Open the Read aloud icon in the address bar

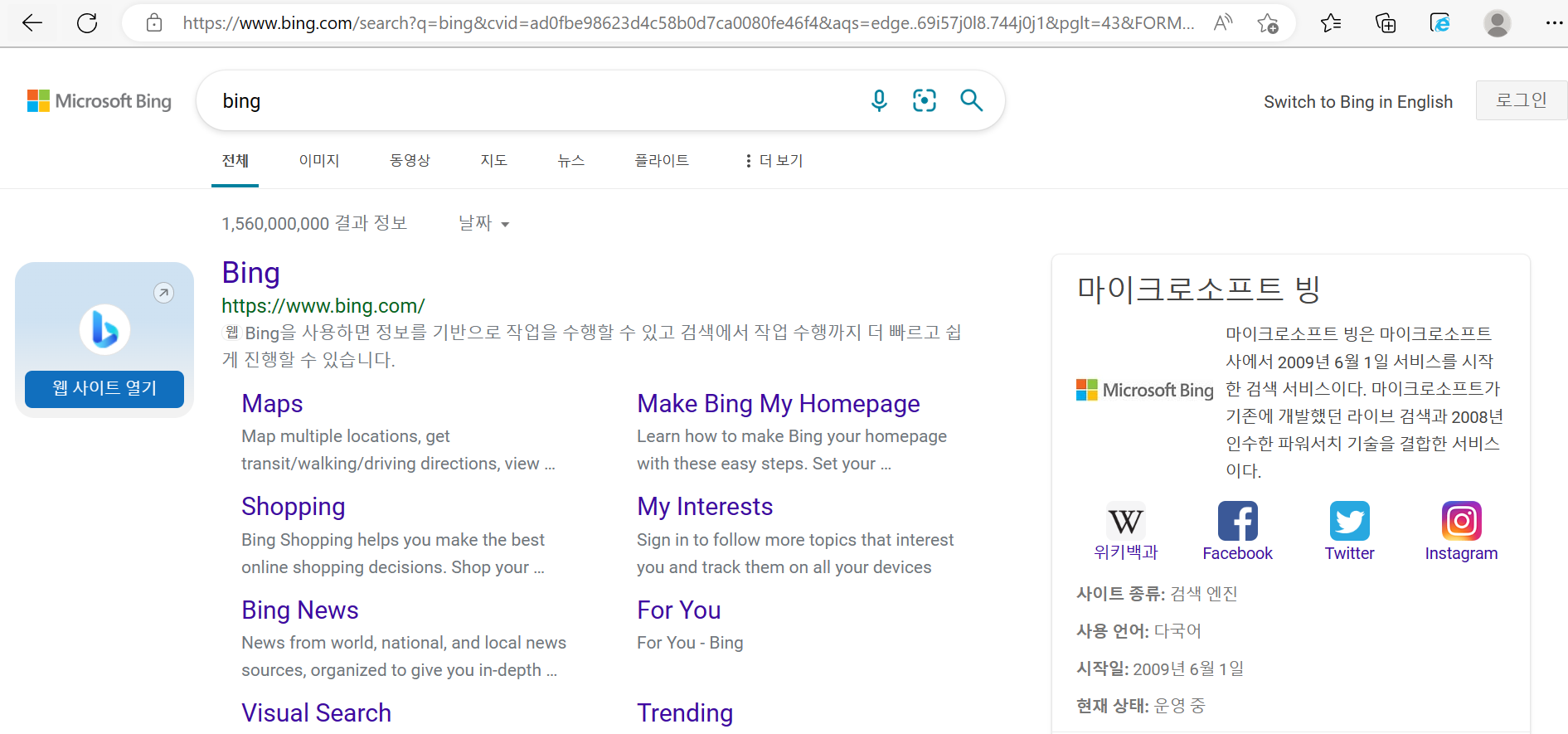point(1222,23)
